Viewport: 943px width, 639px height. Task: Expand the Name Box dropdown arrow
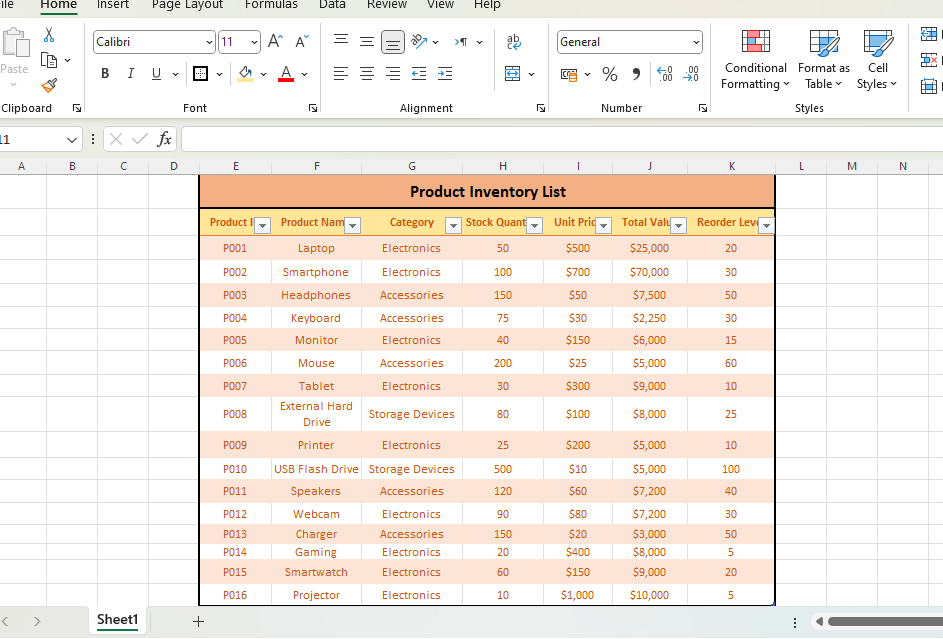pyautogui.click(x=72, y=140)
